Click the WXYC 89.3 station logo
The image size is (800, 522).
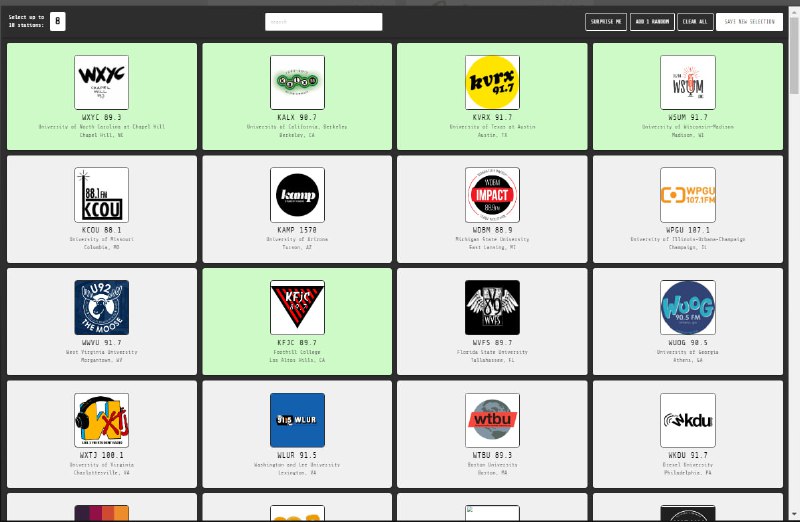(x=101, y=82)
